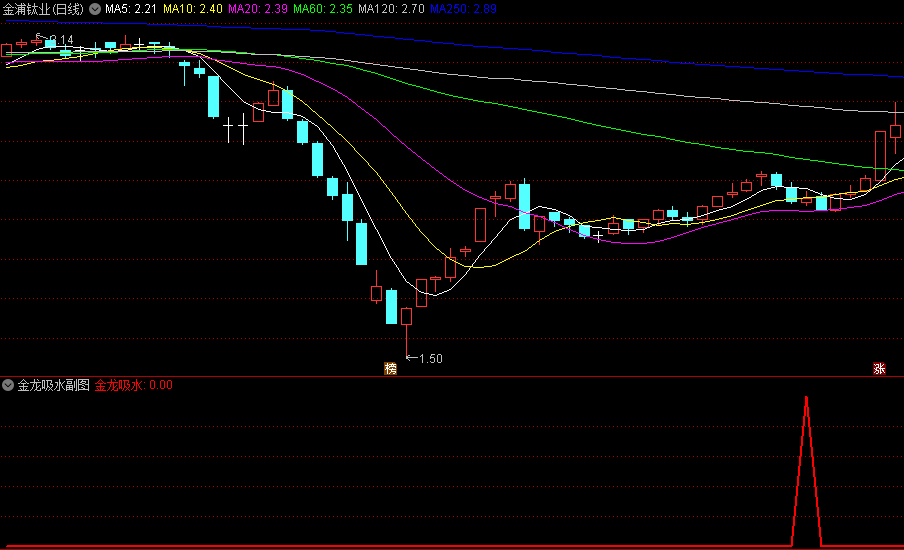Click the yellow MA10: 2.40 label

193,9
